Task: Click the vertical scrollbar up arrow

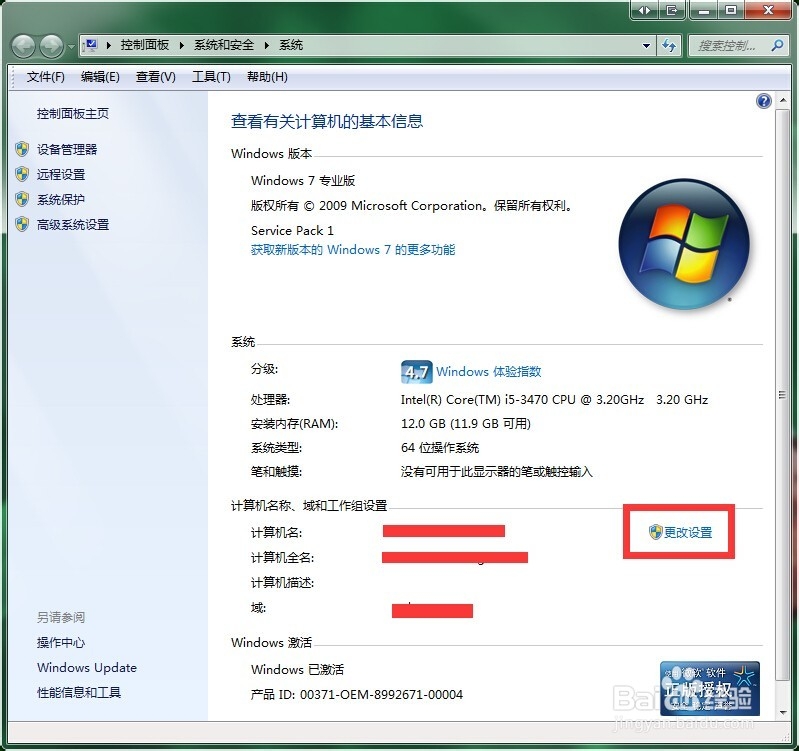Action: pos(782,100)
